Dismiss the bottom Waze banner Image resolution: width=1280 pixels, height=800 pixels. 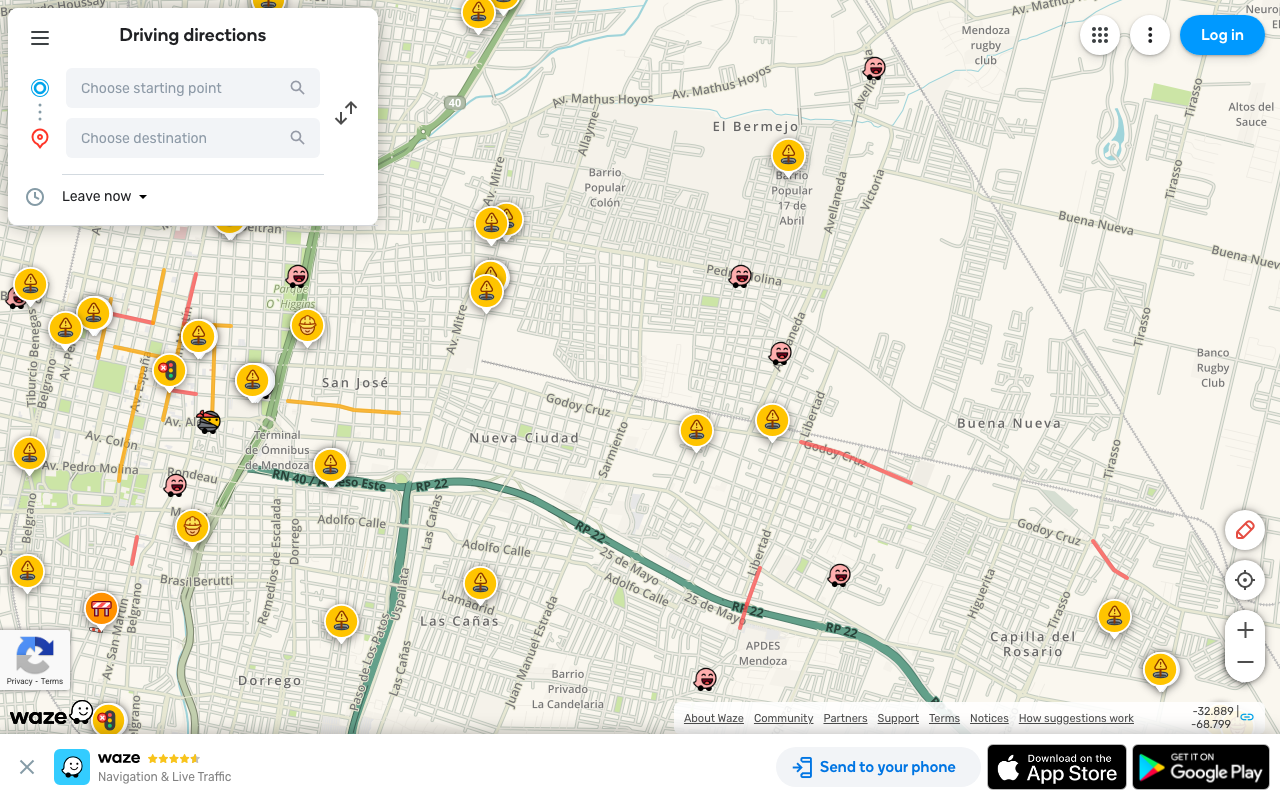26,767
